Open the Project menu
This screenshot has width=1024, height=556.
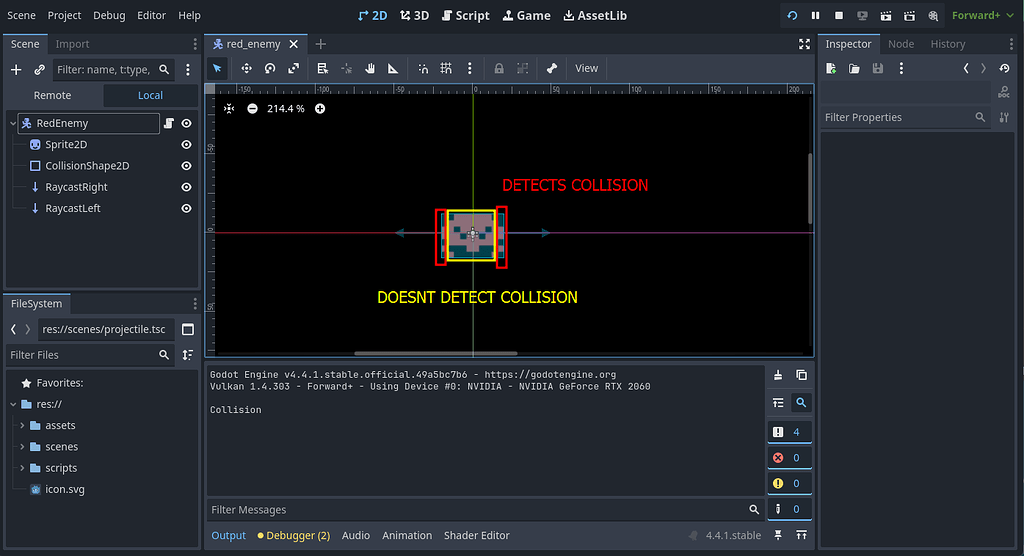pyautogui.click(x=64, y=15)
